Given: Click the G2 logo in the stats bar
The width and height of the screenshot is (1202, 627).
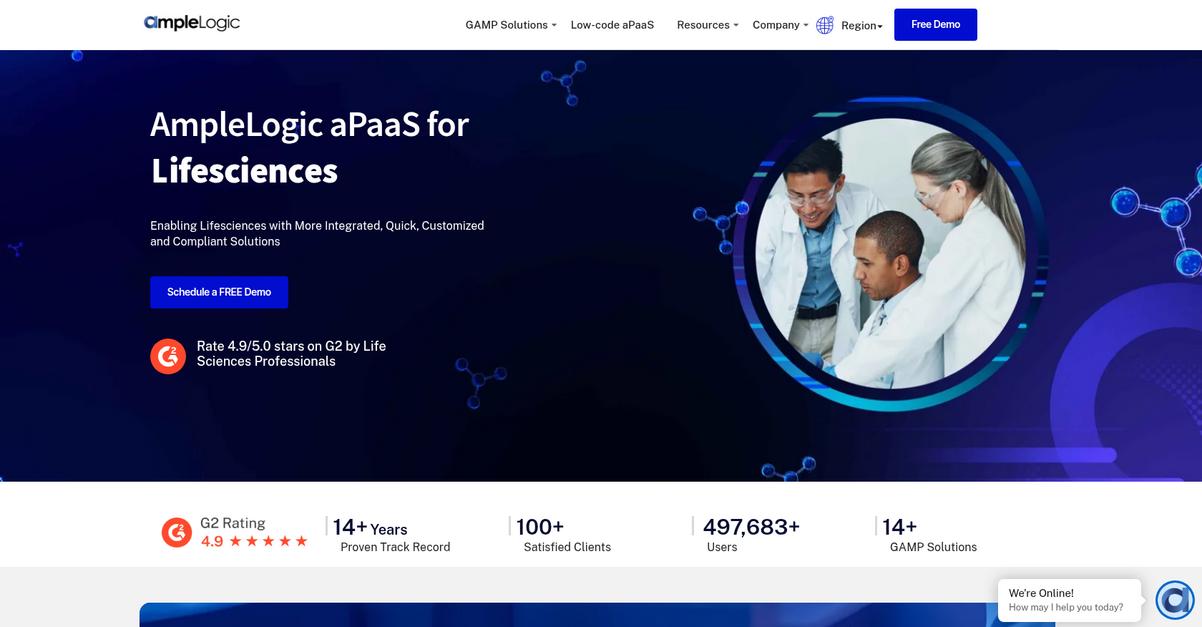Looking at the screenshot, I should click(177, 533).
